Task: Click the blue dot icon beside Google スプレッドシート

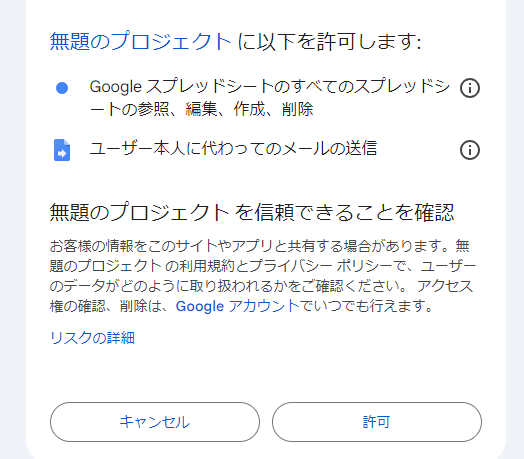Action: click(x=62, y=88)
